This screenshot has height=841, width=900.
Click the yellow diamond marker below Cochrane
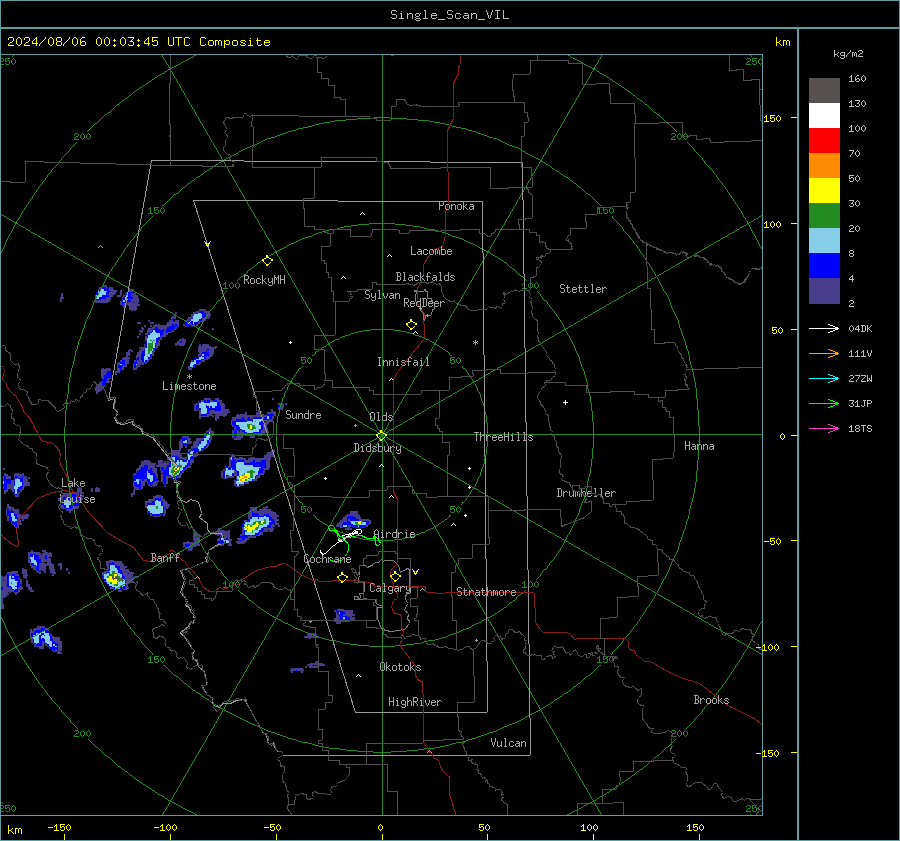342,578
